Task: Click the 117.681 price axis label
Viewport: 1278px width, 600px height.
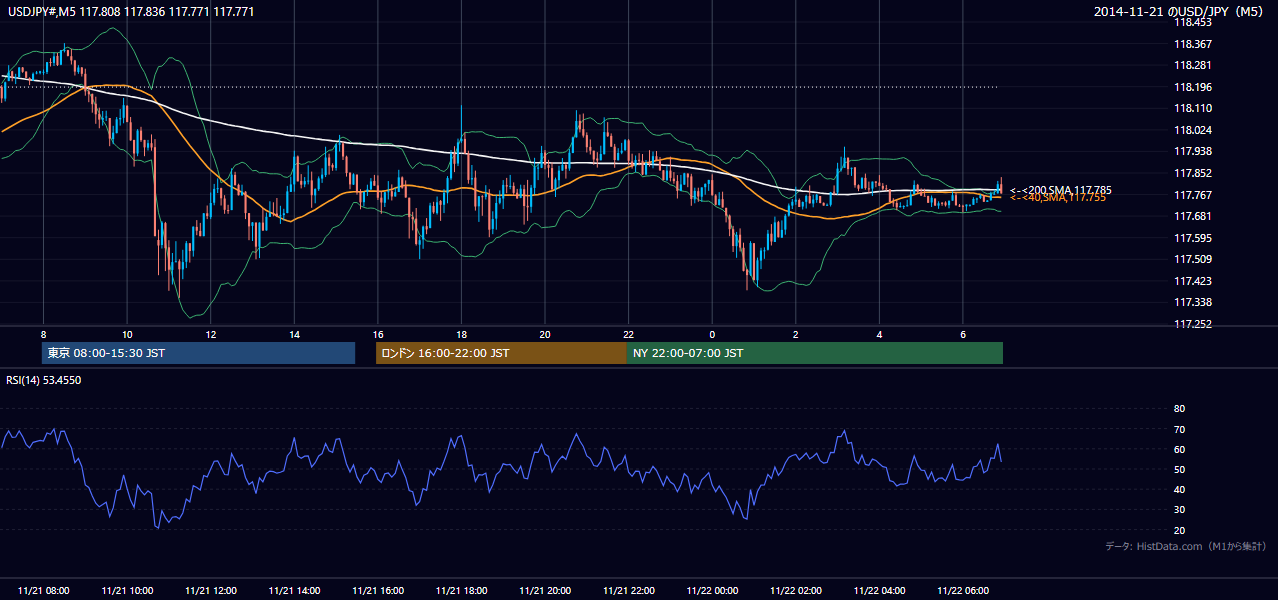Action: click(x=1192, y=216)
